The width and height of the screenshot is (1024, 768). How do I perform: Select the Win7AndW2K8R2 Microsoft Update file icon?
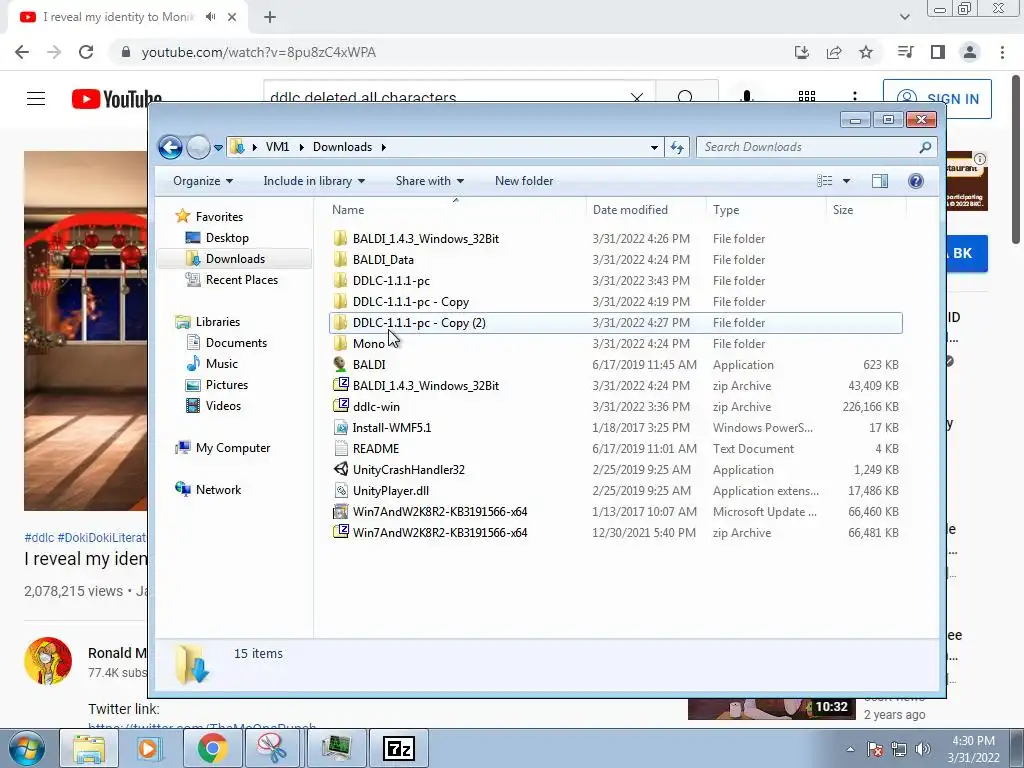340,511
